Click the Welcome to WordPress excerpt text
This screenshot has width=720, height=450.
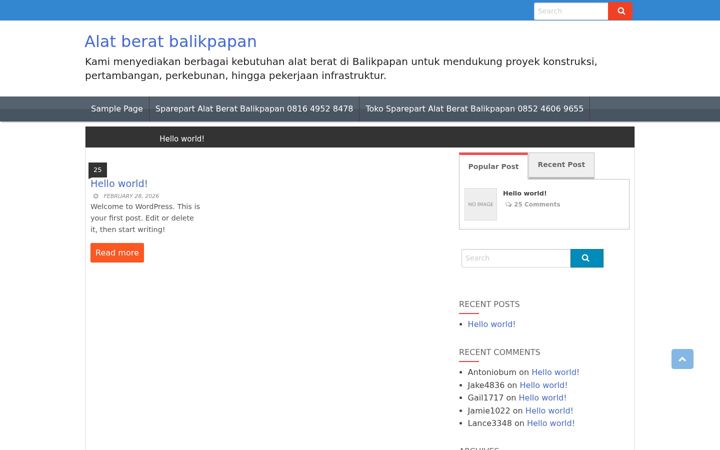coord(145,218)
